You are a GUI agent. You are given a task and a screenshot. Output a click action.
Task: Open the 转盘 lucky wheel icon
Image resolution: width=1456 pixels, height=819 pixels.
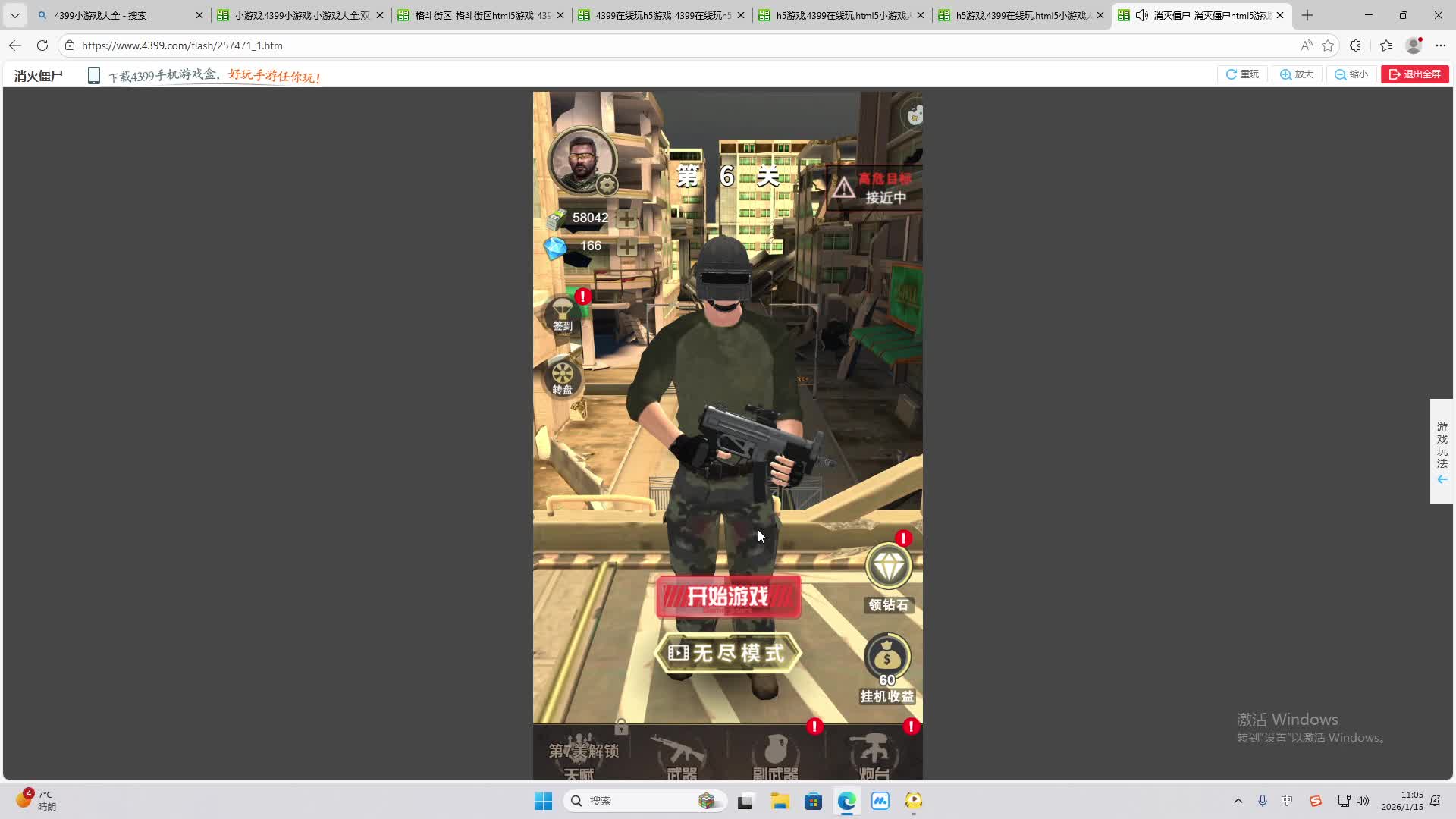(563, 377)
